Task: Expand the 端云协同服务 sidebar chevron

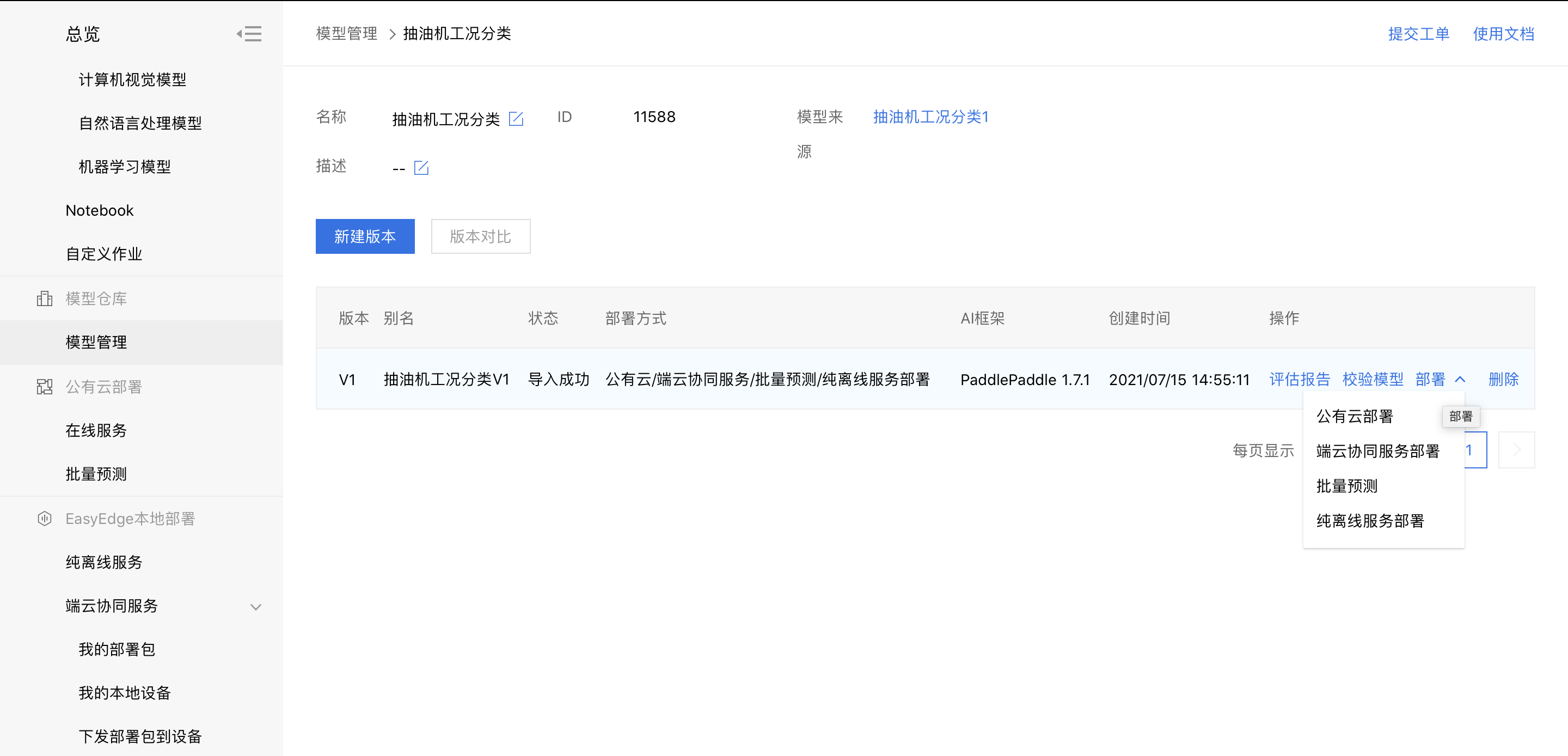Action: [256, 607]
